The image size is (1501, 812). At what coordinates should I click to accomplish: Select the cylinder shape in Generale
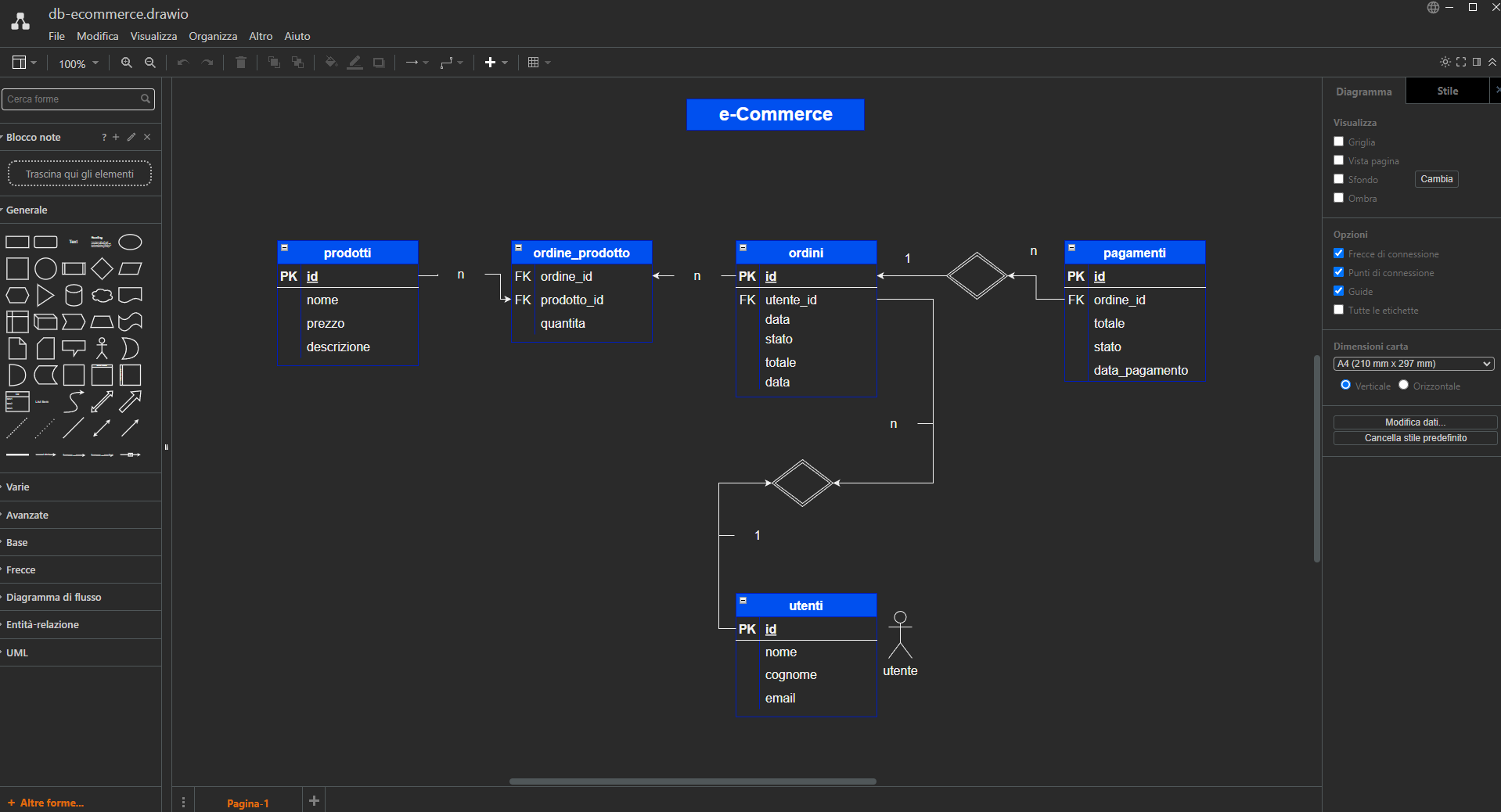point(74,296)
